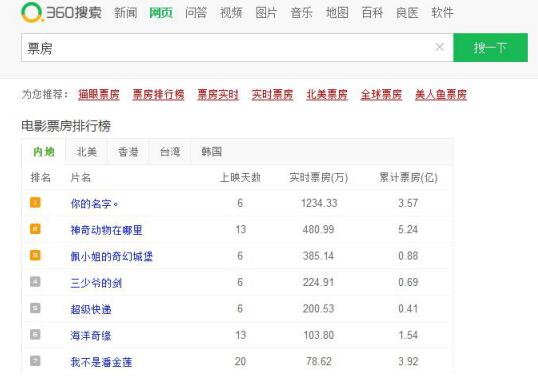Click the real-time value 224.91

[318, 282]
